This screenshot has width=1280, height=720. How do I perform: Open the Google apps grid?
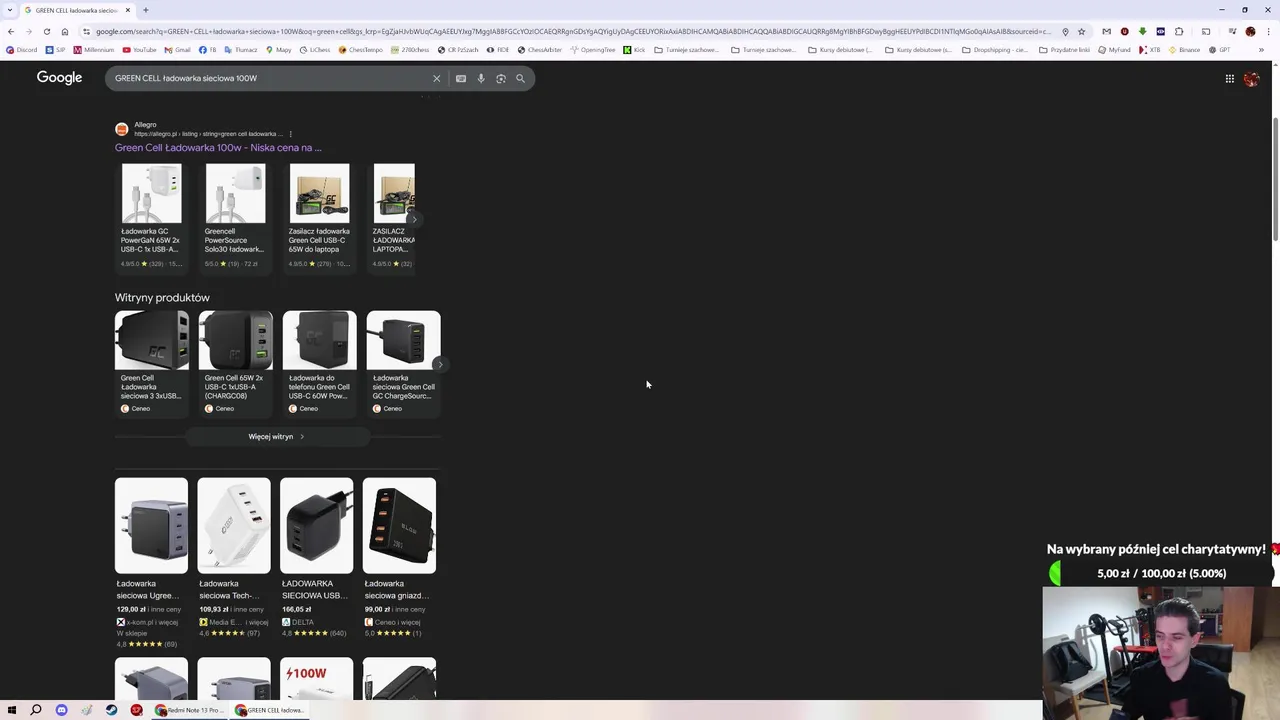click(1230, 78)
